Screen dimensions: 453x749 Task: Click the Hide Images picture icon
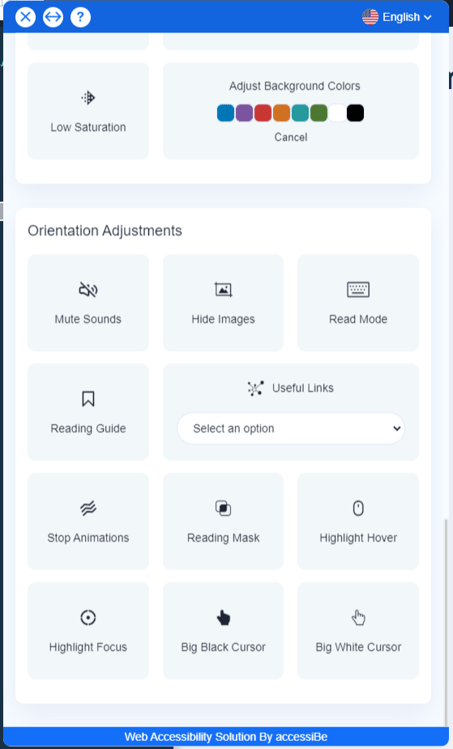click(x=223, y=289)
